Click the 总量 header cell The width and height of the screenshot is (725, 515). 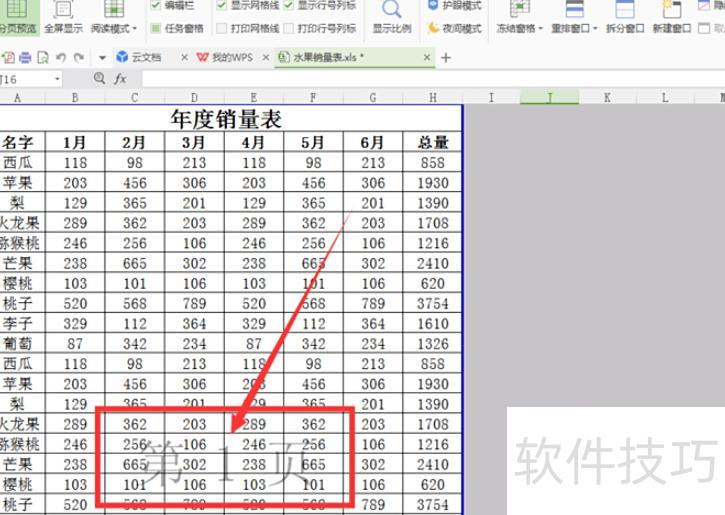click(x=433, y=142)
